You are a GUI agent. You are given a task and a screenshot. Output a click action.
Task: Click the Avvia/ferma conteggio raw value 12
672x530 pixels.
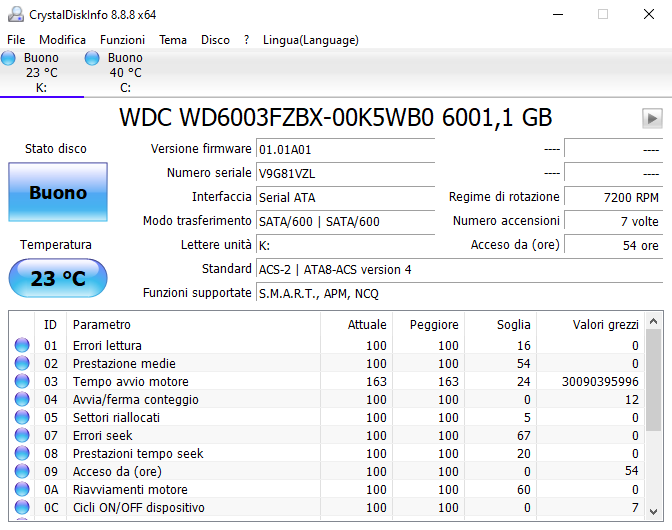click(x=632, y=399)
